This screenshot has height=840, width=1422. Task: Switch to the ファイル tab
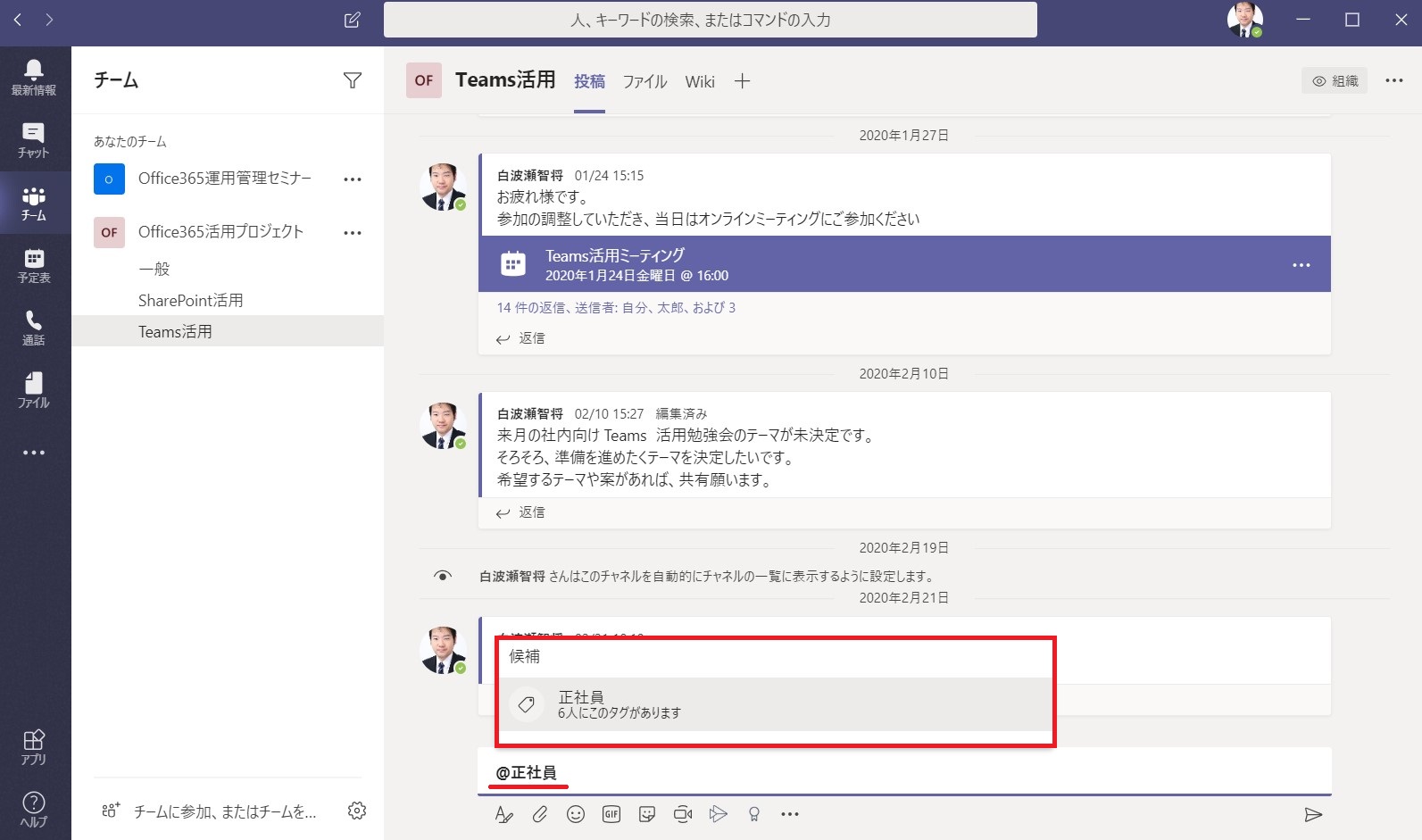pos(644,81)
